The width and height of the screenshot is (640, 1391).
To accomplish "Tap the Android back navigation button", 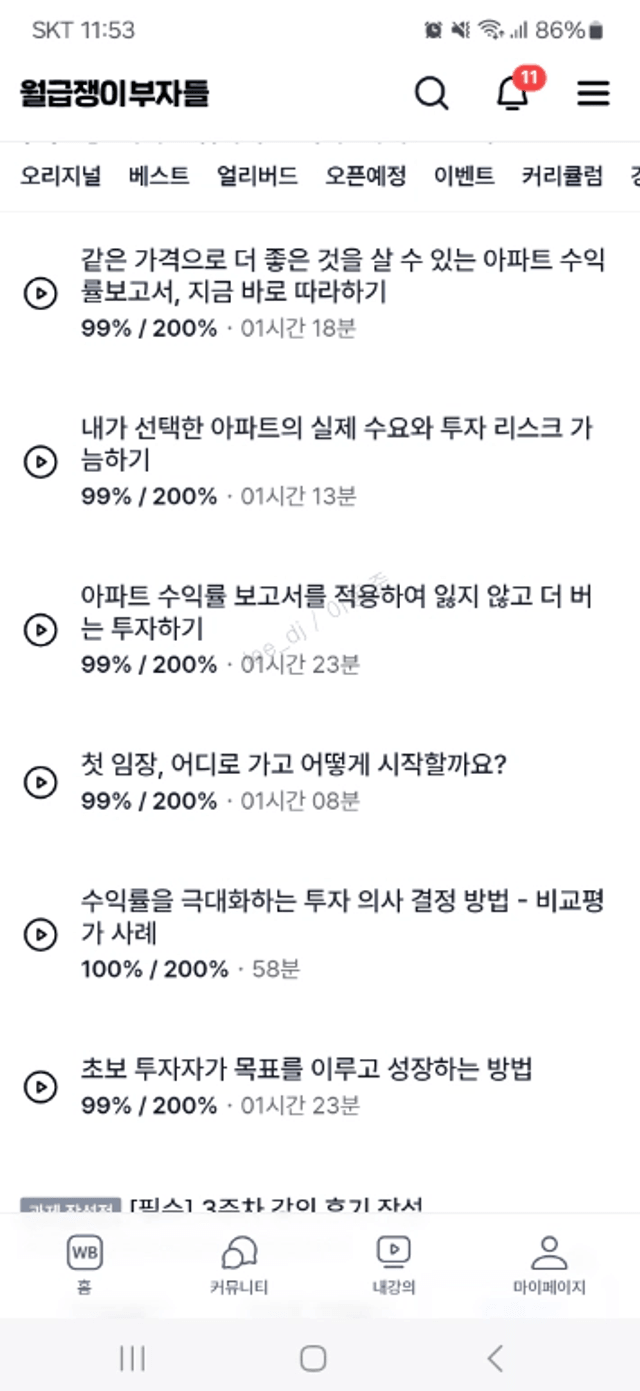I will [x=495, y=1357].
